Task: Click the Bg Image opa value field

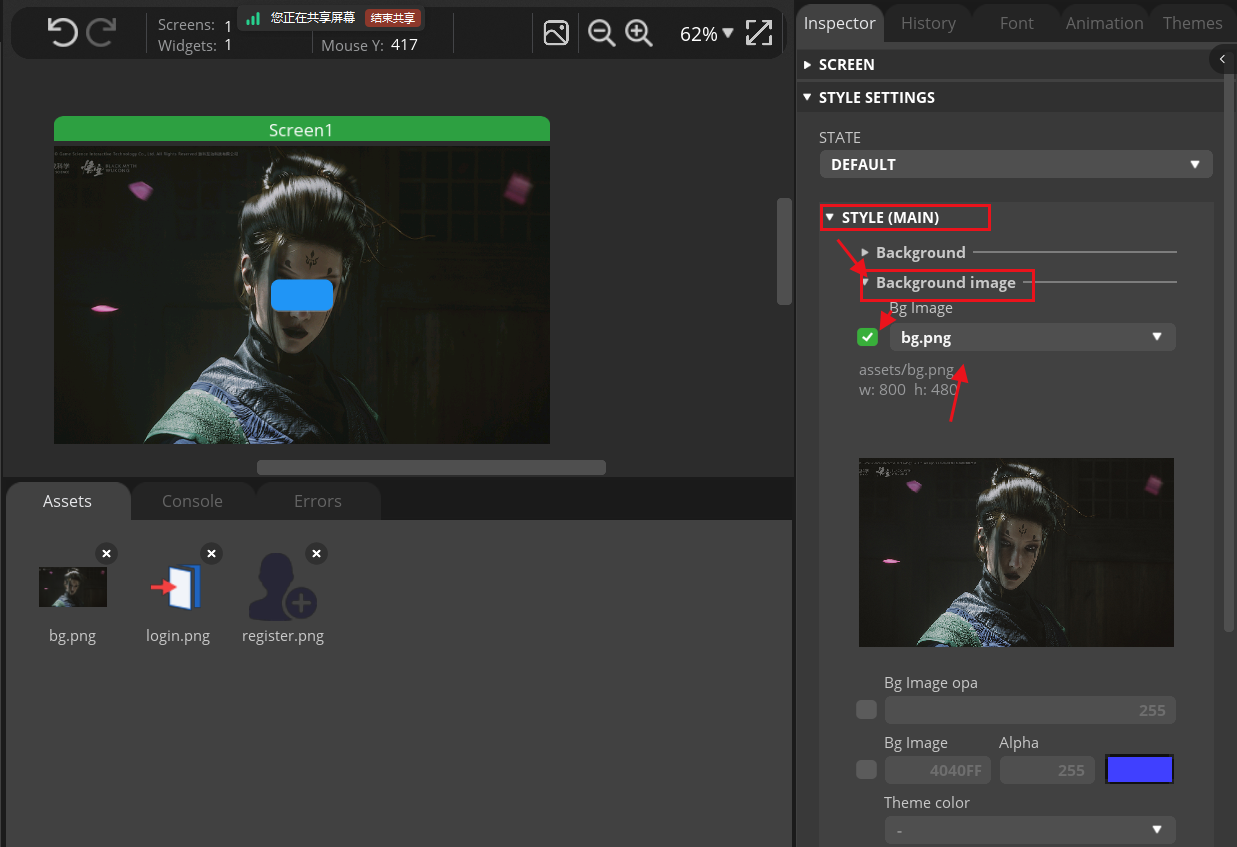Action: (1030, 710)
